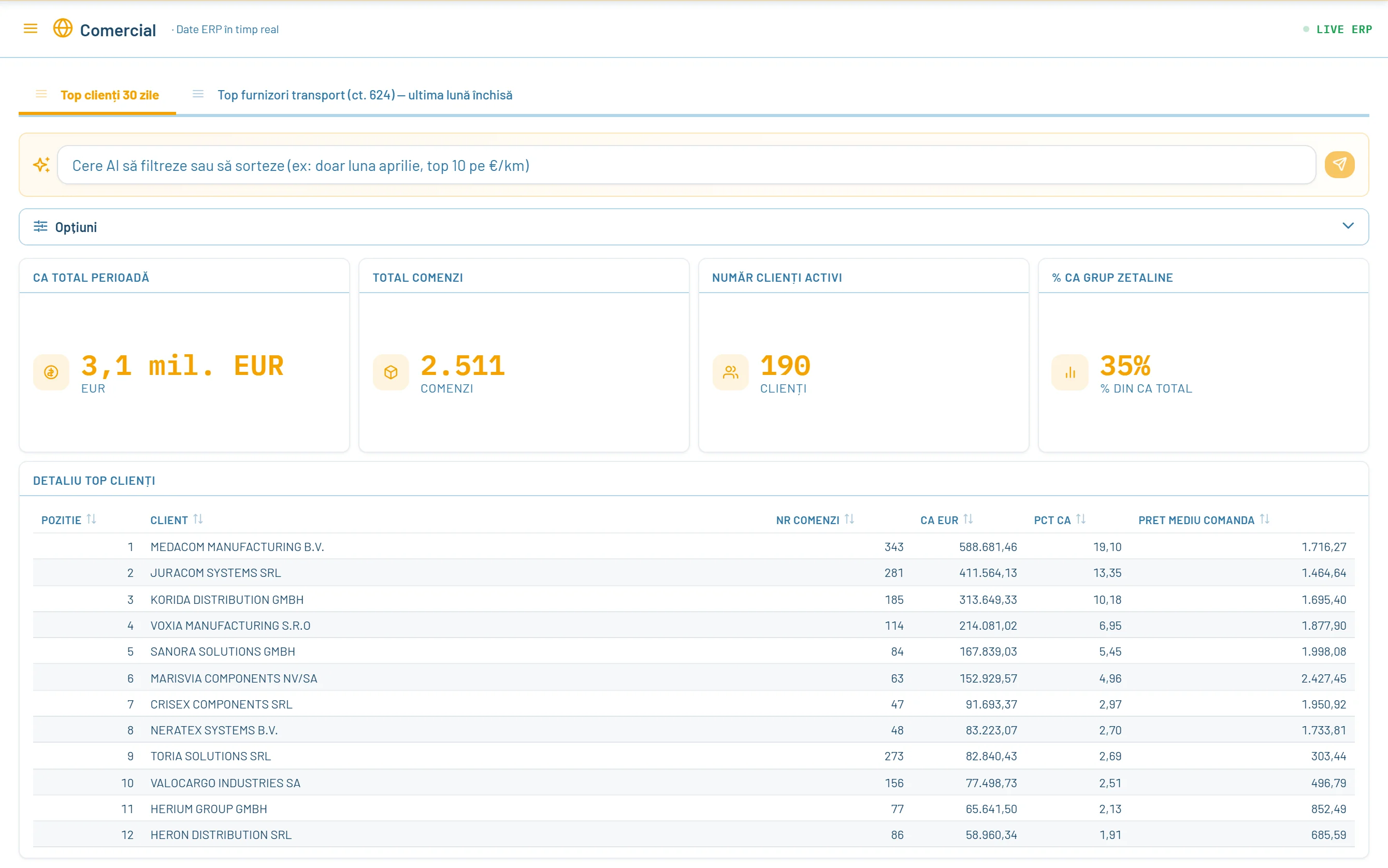Image resolution: width=1388 pixels, height=868 pixels.
Task: Click average price value 2.427,45
Action: 1324,678
